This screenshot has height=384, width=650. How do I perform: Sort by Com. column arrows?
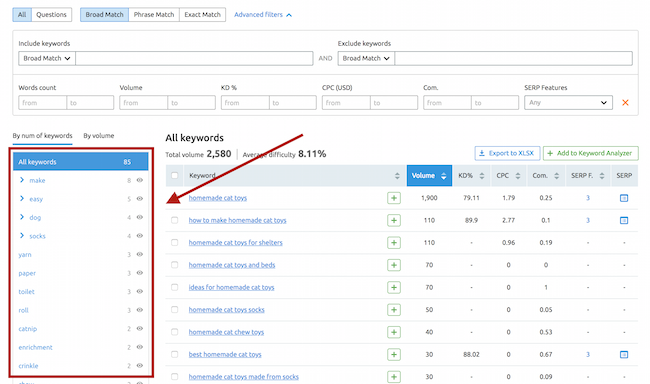point(557,176)
